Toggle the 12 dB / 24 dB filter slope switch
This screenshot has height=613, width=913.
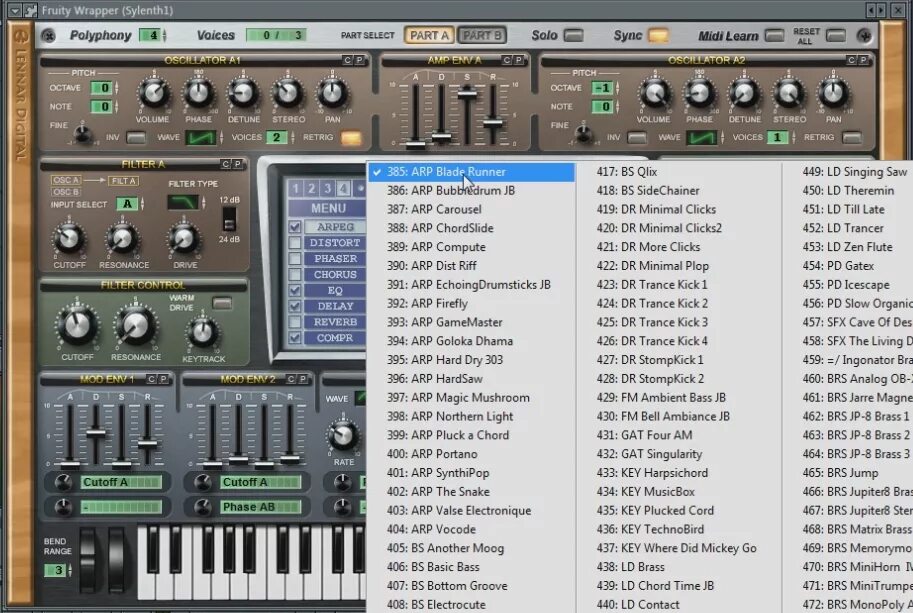pos(229,220)
